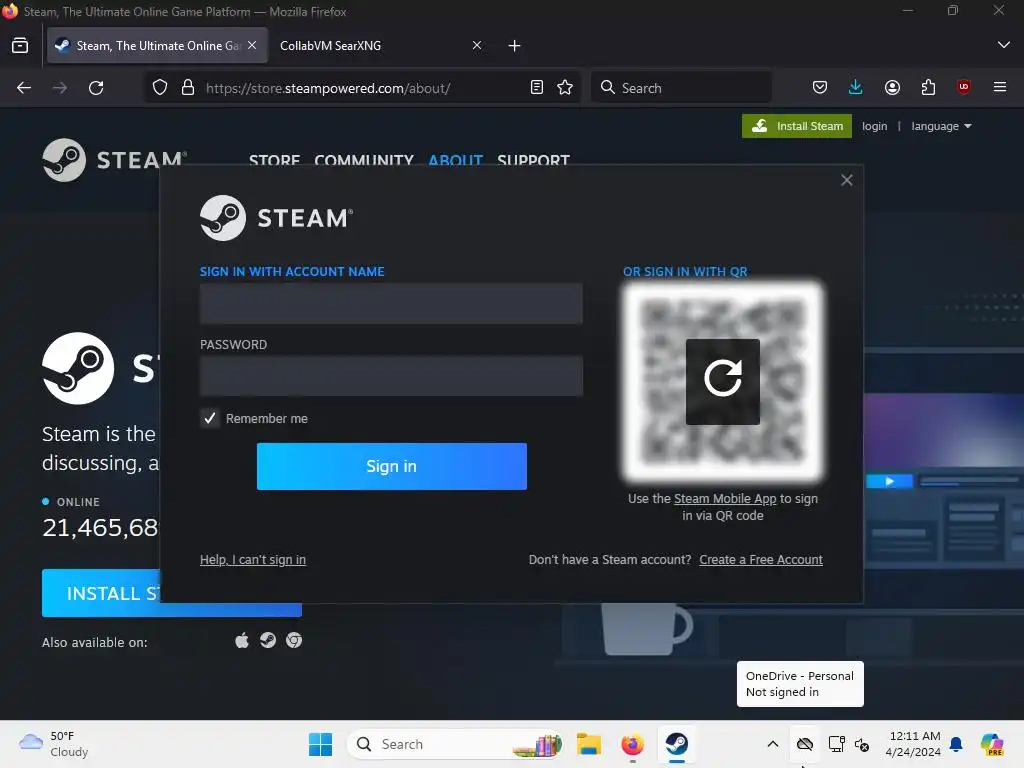Image resolution: width=1024 pixels, height=768 pixels.
Task: Click the uBlock Origin icon
Action: click(964, 87)
